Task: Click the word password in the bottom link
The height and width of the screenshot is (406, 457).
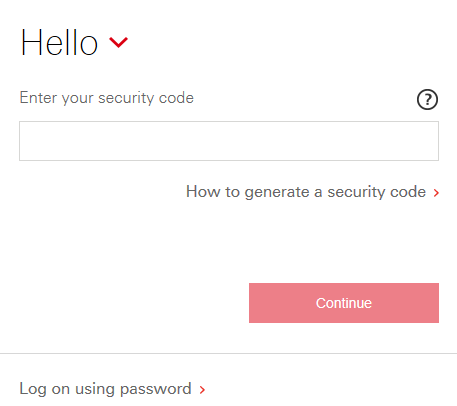Action: pyautogui.click(x=156, y=390)
